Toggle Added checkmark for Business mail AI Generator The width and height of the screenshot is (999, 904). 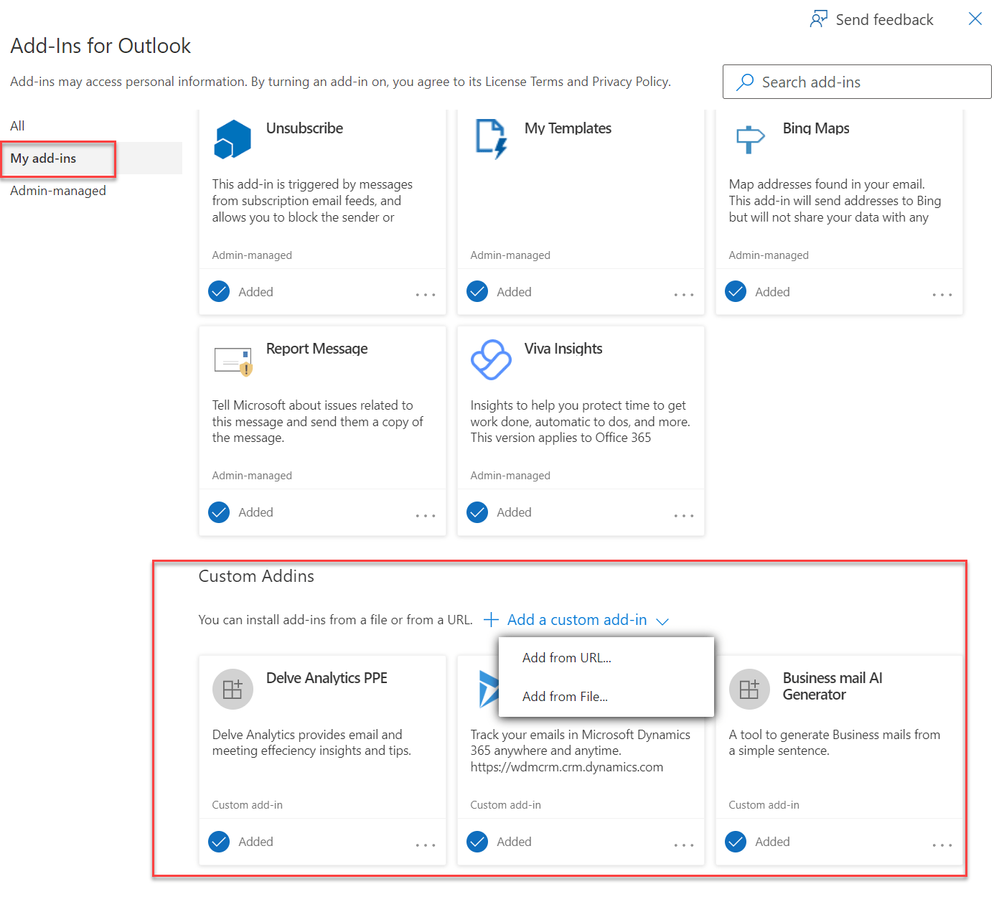click(736, 842)
